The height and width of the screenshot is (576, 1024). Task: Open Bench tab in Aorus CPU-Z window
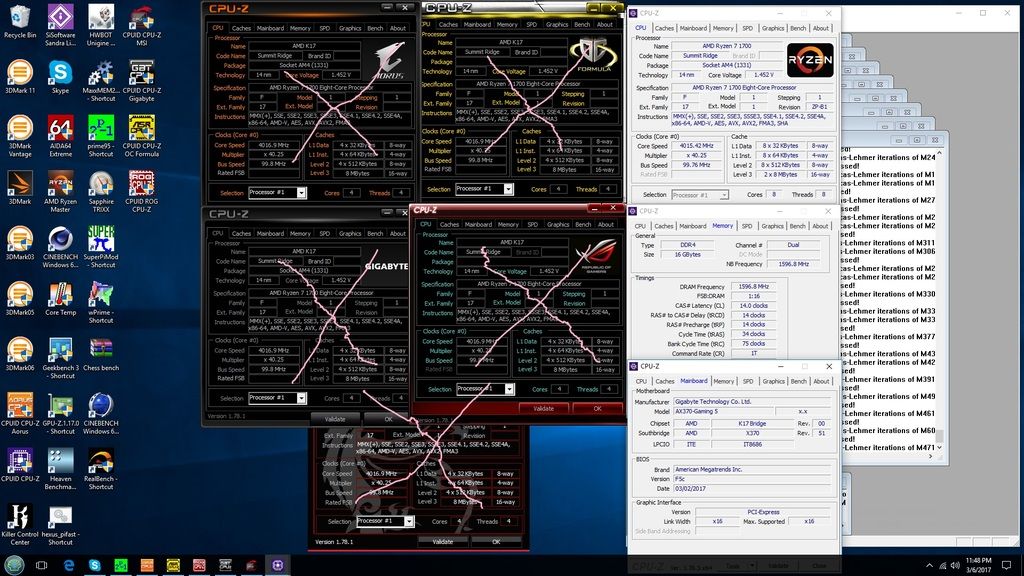pos(376,29)
